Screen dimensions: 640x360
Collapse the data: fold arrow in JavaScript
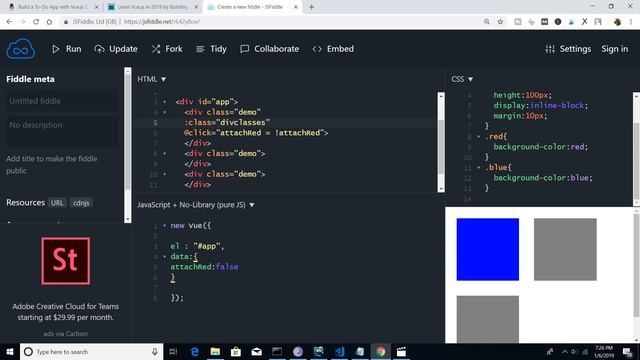(x=165, y=257)
